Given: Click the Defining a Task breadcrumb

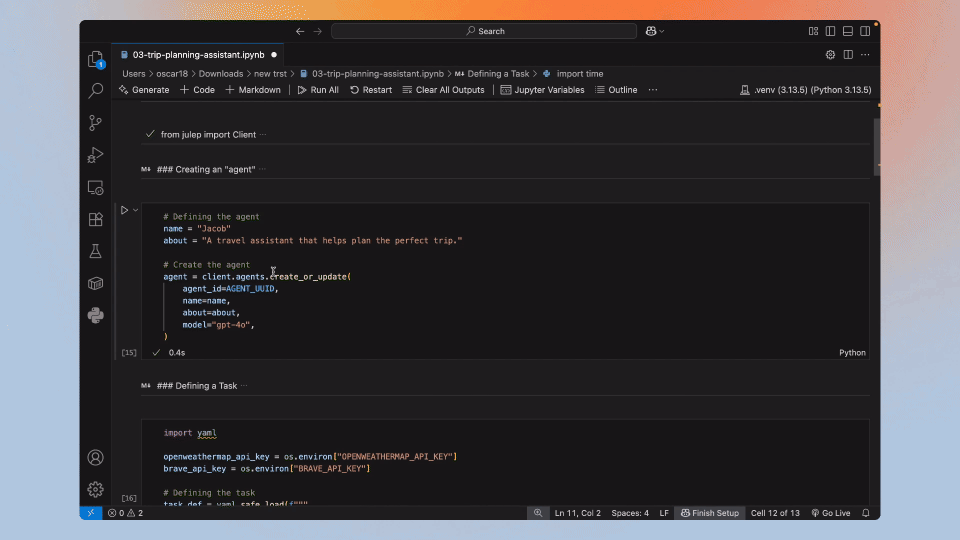Looking at the screenshot, I should click(x=492, y=73).
